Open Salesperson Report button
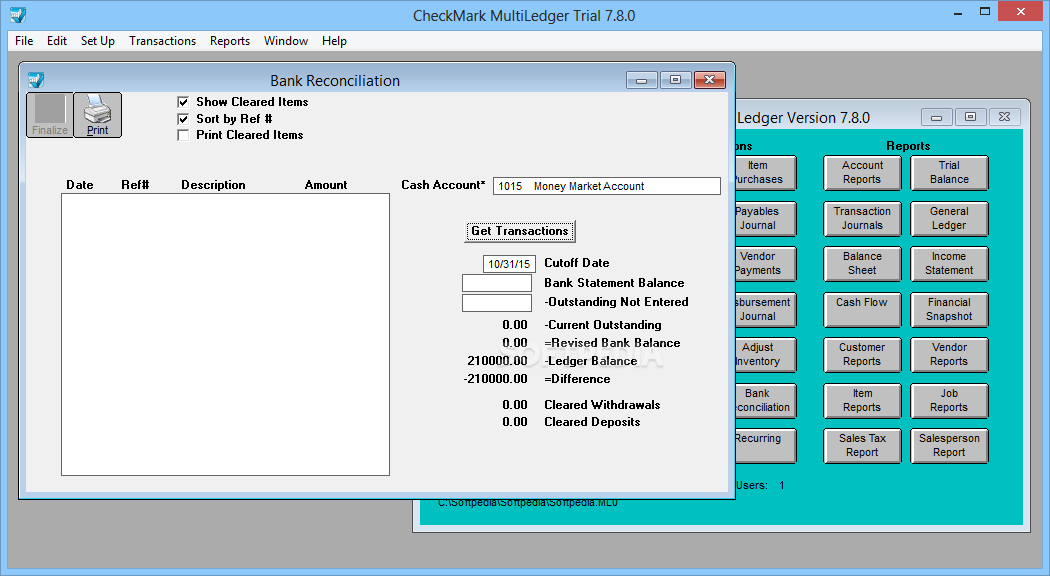The width and height of the screenshot is (1050, 576). (949, 446)
